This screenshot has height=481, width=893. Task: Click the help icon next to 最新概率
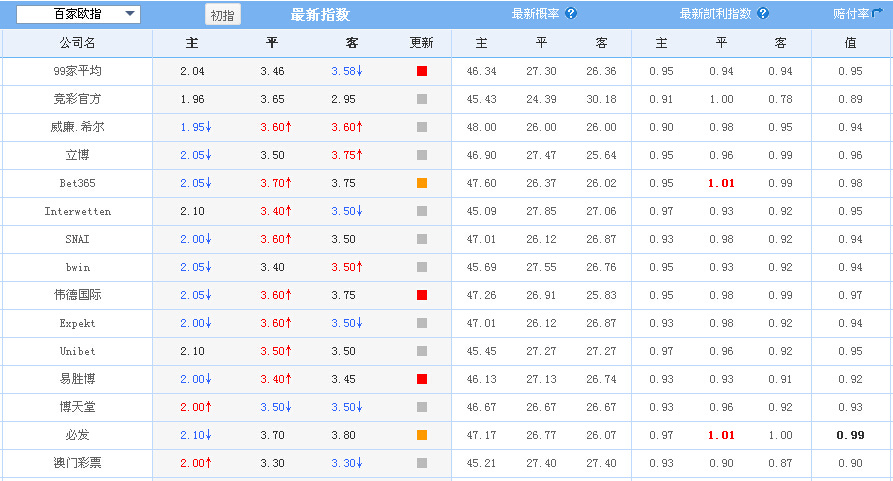click(x=571, y=14)
